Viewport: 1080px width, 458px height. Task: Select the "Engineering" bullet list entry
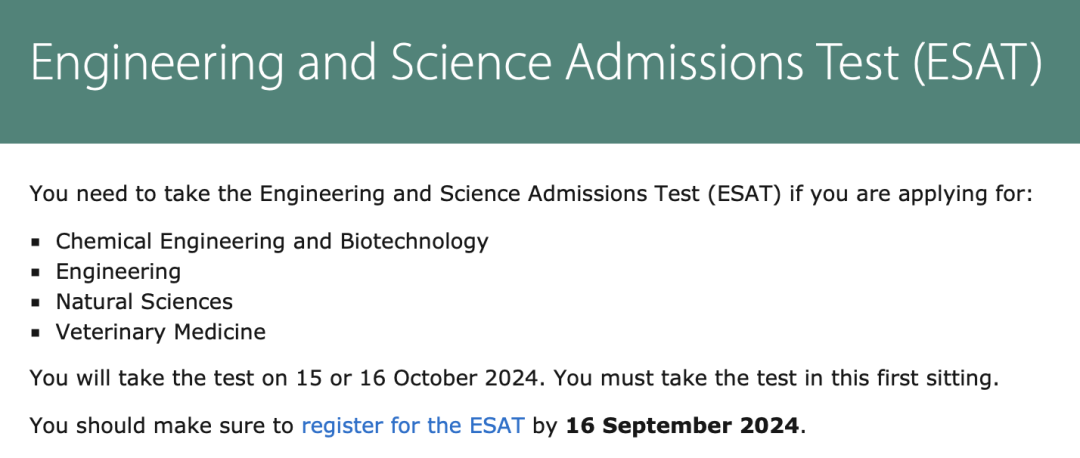[x=118, y=271]
